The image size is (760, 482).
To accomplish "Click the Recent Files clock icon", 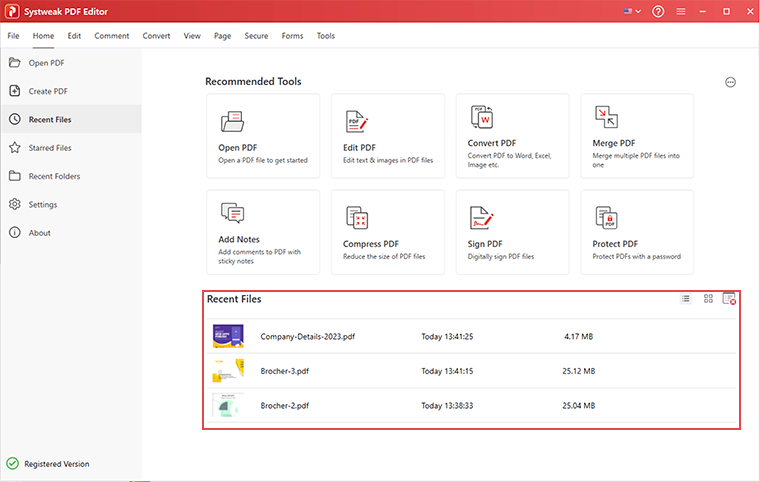I will tap(15, 119).
